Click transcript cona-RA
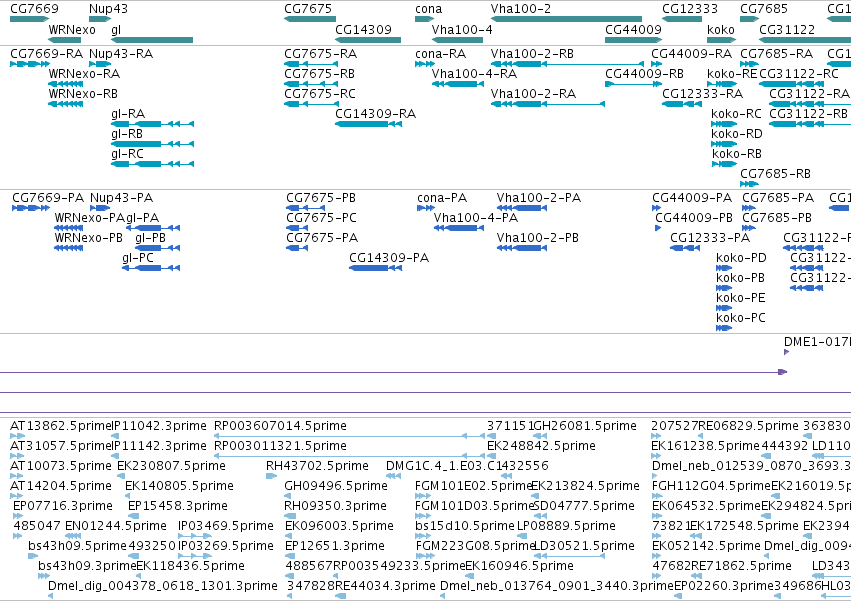Screen dimensions: 851x601 pyautogui.click(x=425, y=64)
